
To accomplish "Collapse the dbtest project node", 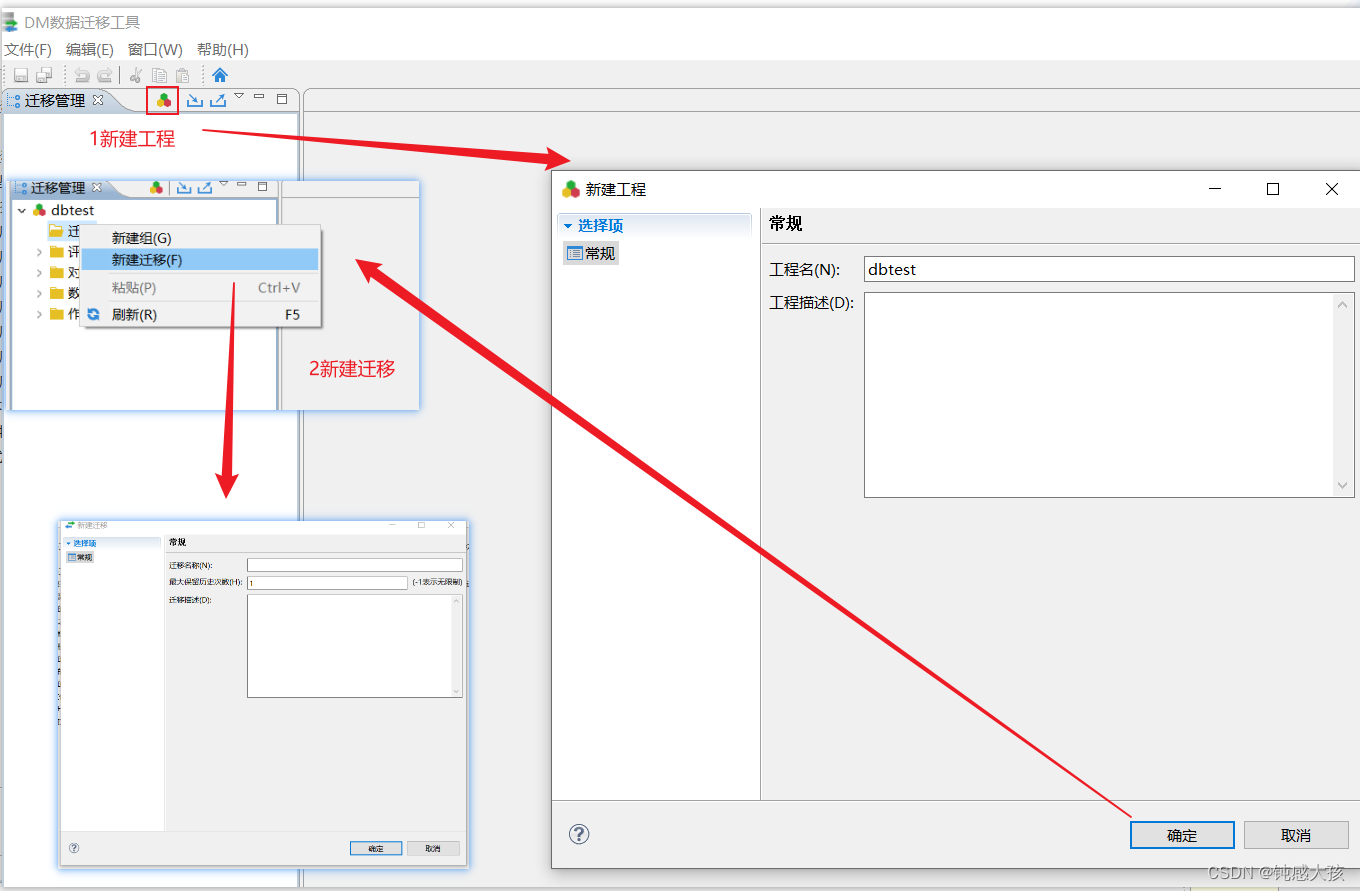I will 21,211.
